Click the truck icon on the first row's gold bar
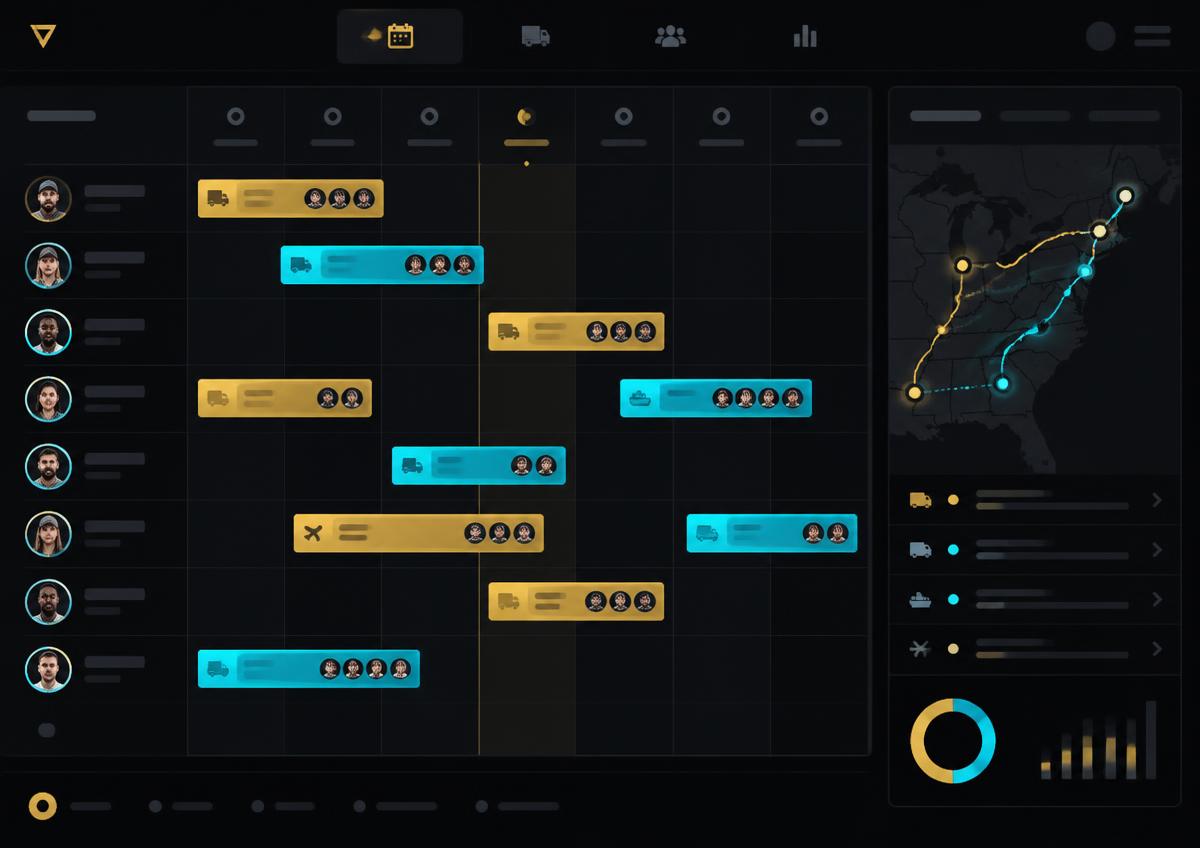 pyautogui.click(x=218, y=198)
